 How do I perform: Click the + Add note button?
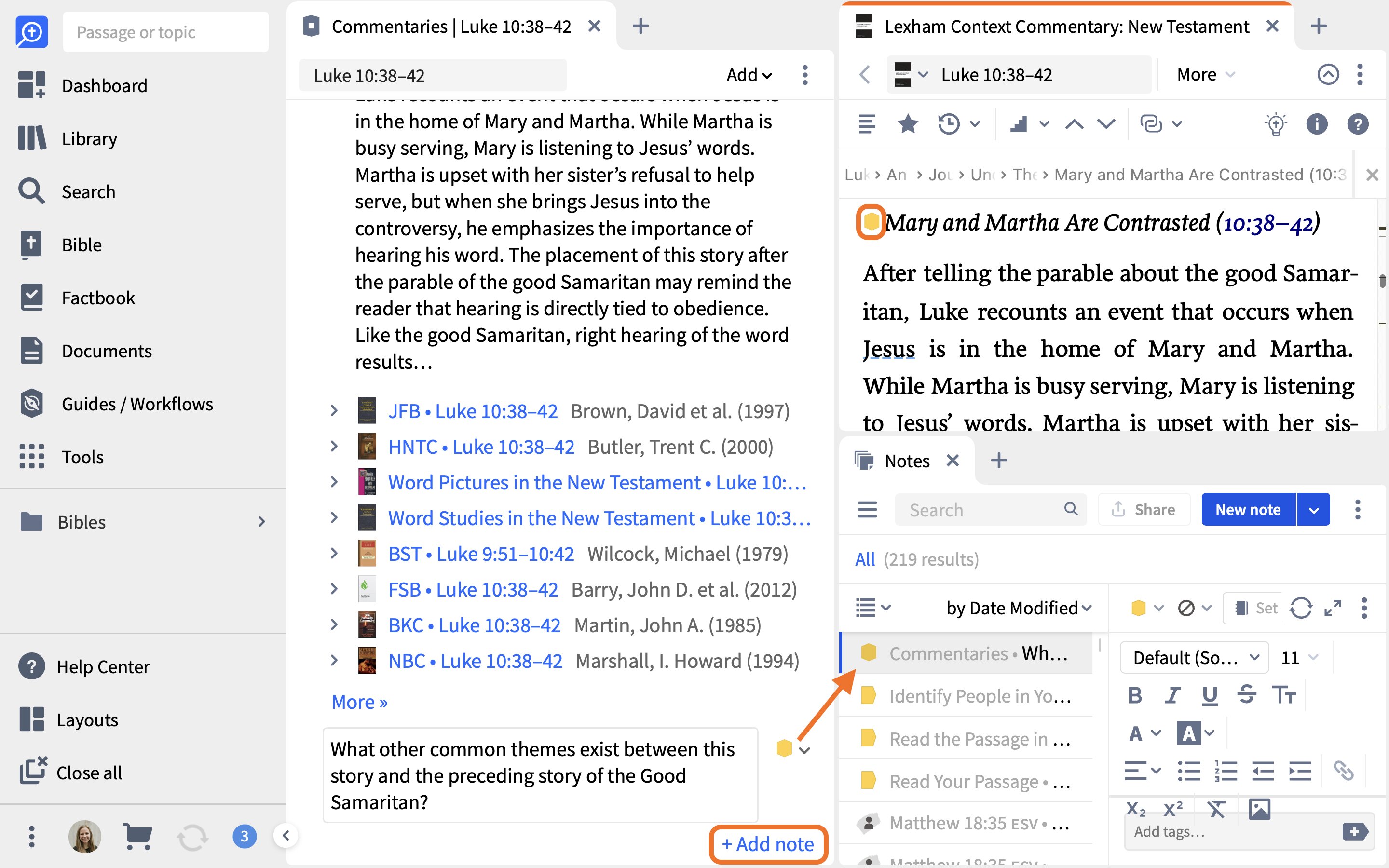click(x=768, y=844)
